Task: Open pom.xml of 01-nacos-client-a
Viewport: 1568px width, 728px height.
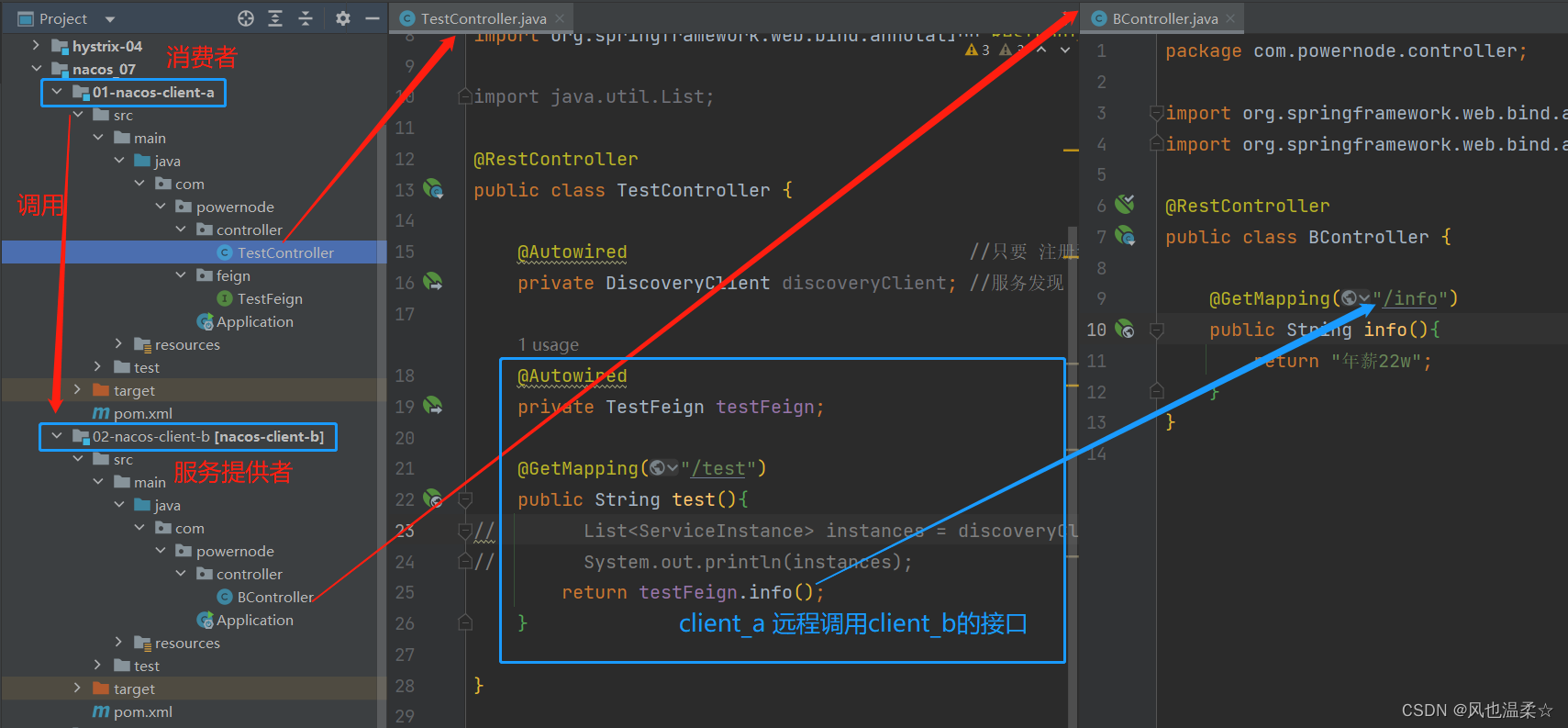Action: [x=142, y=413]
